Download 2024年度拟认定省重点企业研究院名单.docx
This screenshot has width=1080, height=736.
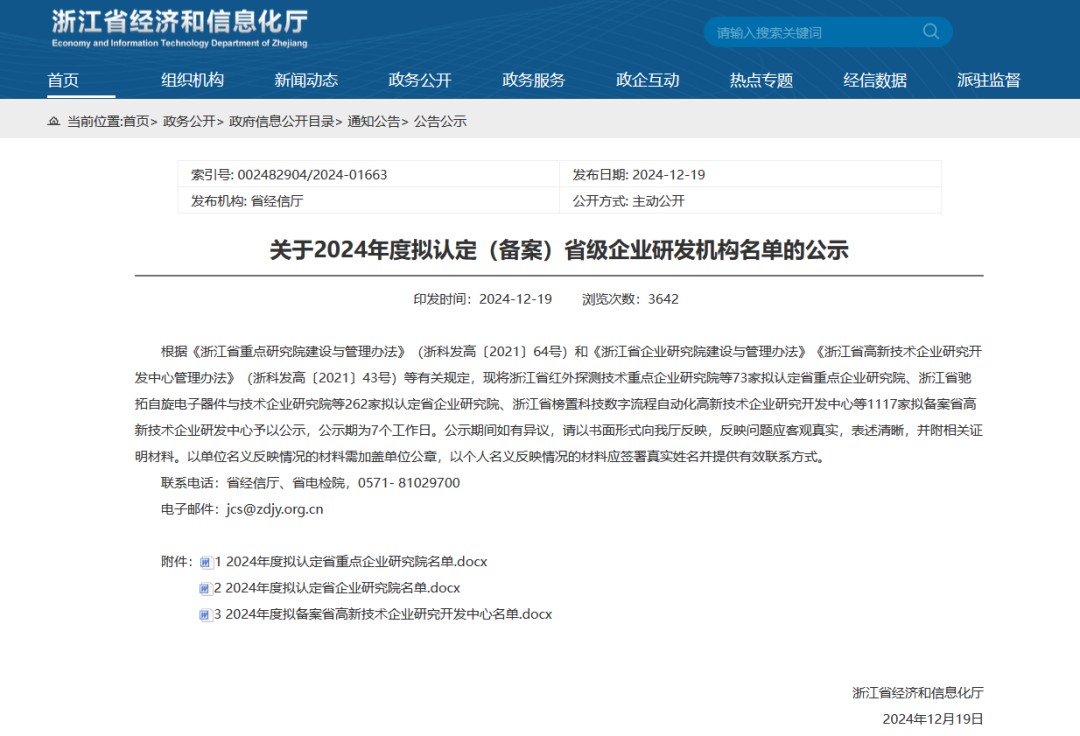(352, 562)
